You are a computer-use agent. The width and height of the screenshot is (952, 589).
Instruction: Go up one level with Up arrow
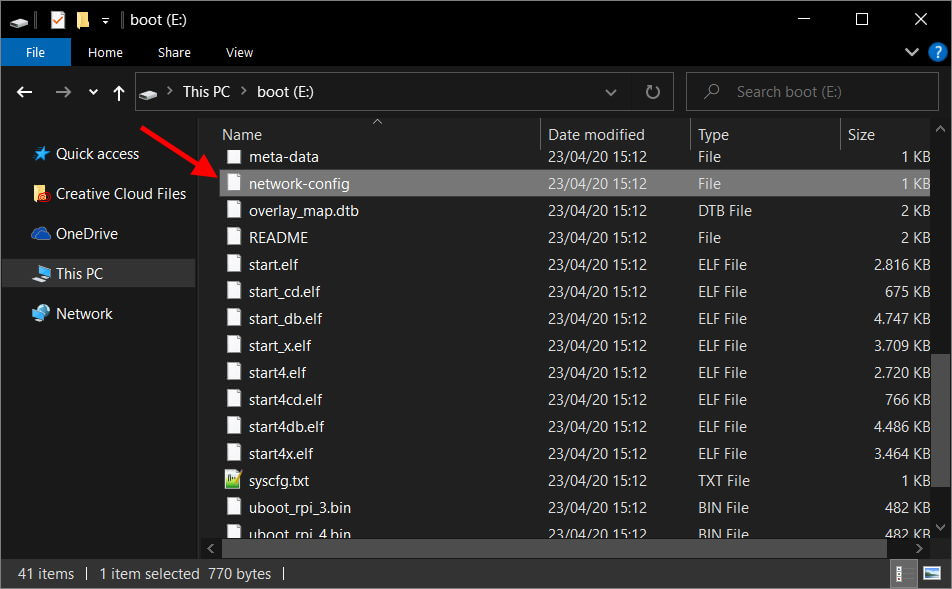coord(119,93)
